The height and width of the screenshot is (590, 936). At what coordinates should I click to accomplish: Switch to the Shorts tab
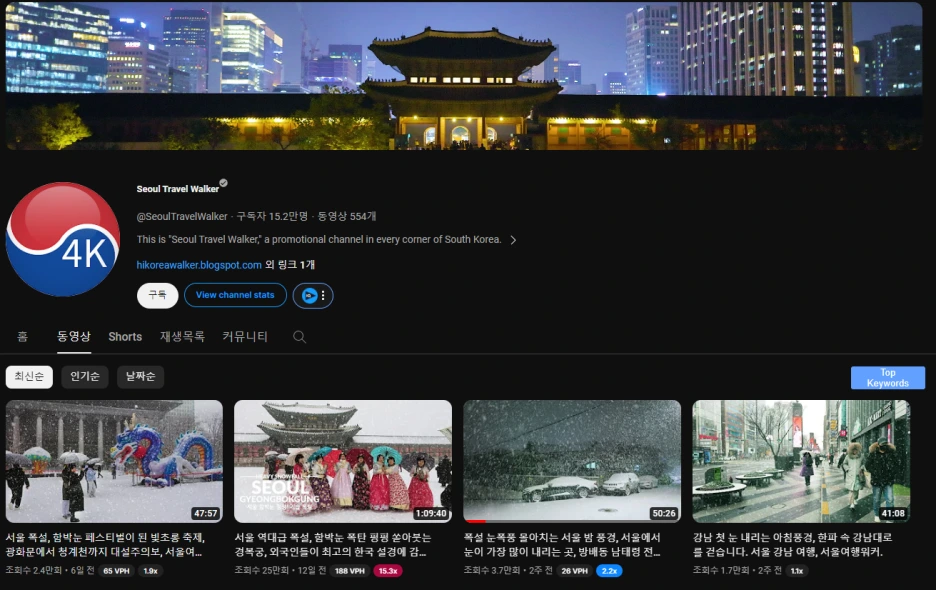click(125, 337)
